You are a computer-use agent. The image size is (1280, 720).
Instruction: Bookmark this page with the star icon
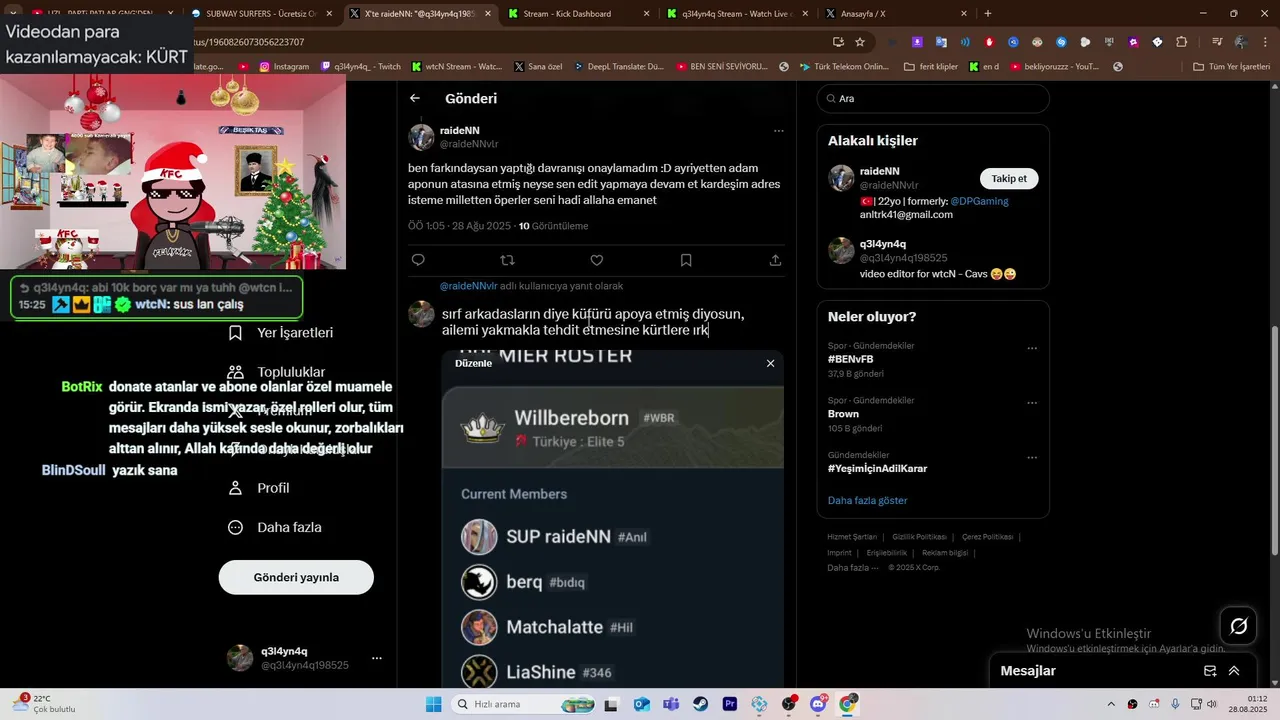coord(860,42)
